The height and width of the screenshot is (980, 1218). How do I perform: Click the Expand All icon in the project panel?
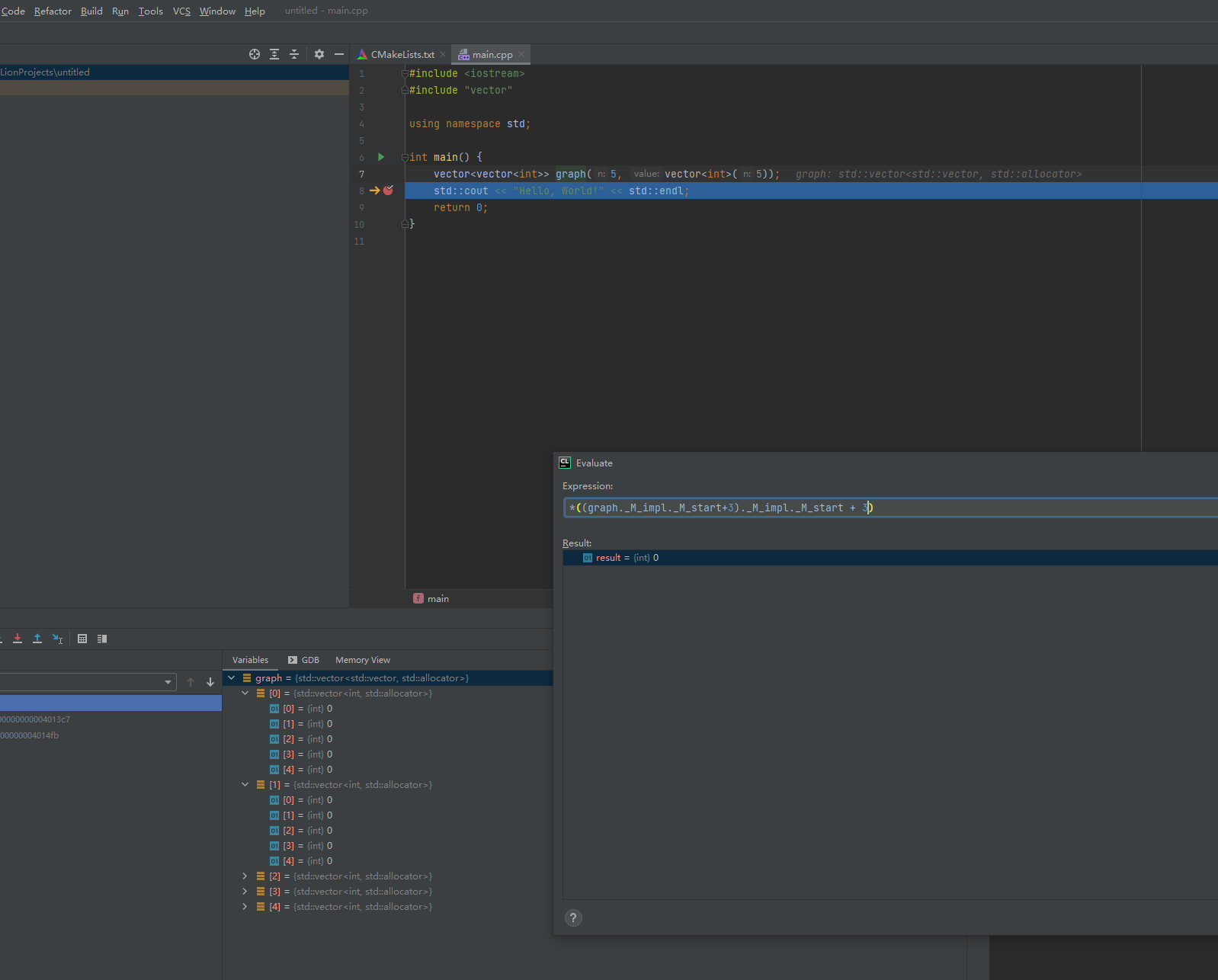coord(274,54)
